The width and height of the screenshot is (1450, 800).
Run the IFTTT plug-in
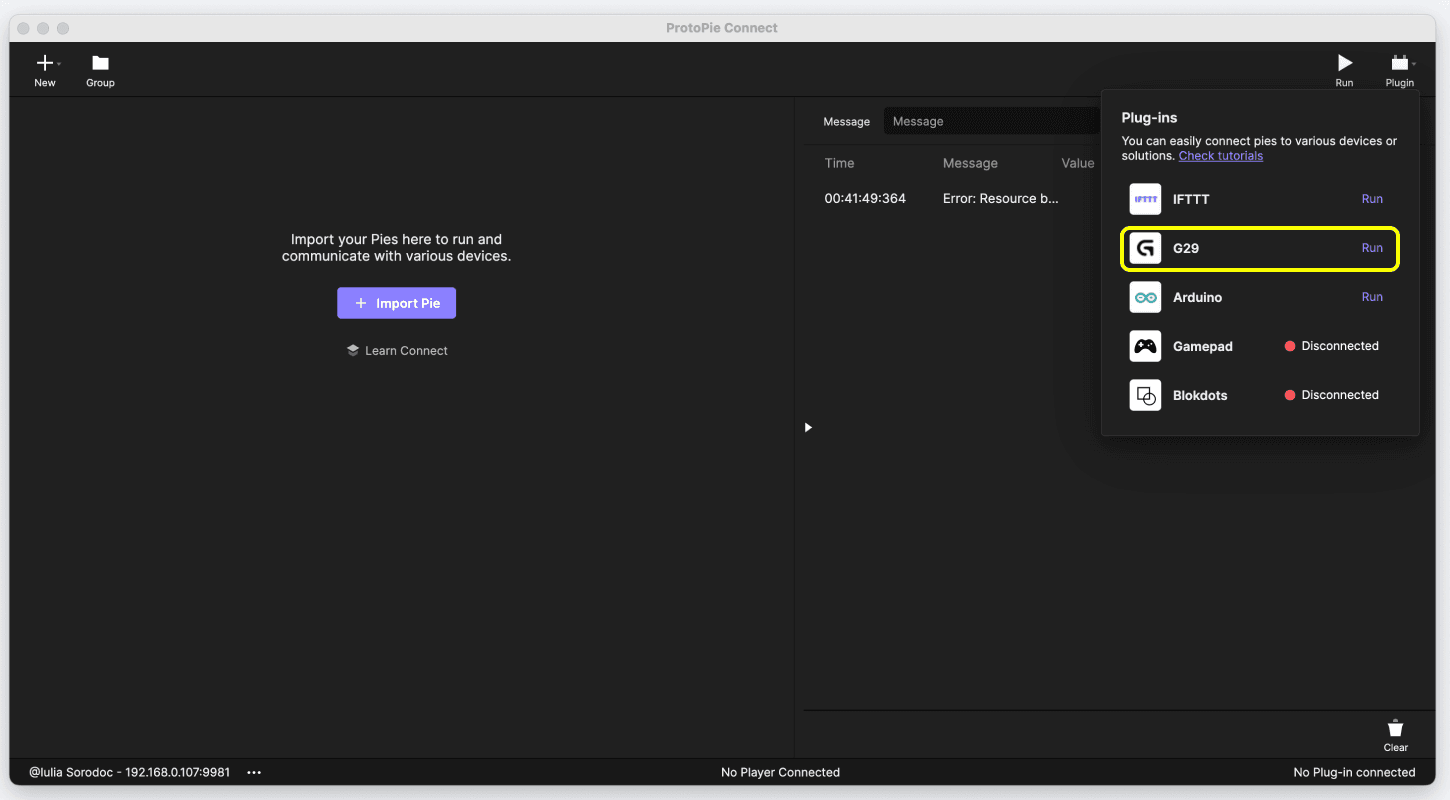[x=1372, y=199]
